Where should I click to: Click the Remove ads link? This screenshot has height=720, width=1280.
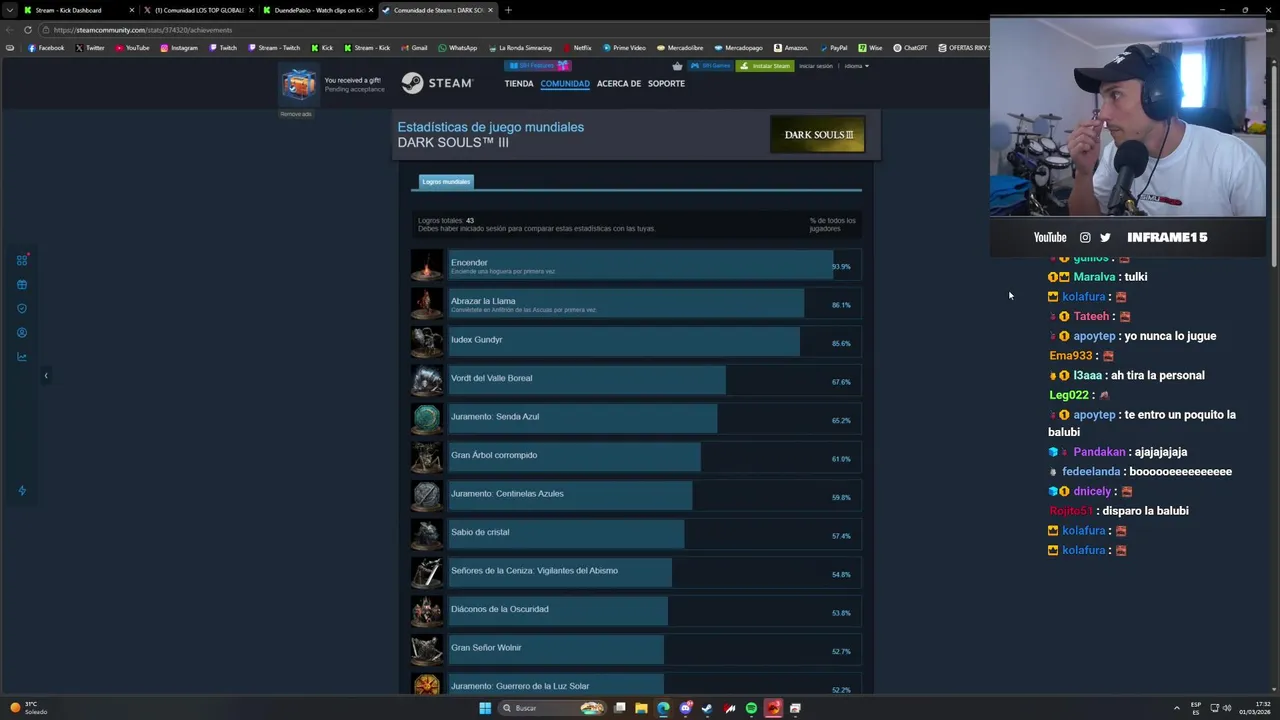coord(296,114)
